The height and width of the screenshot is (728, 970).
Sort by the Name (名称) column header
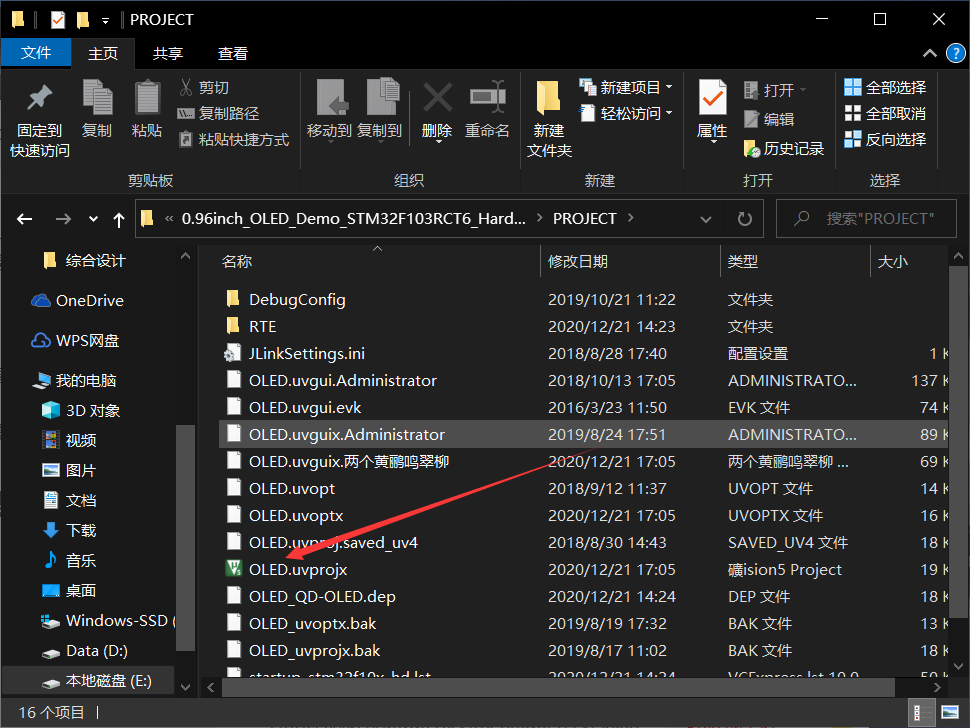point(237,261)
